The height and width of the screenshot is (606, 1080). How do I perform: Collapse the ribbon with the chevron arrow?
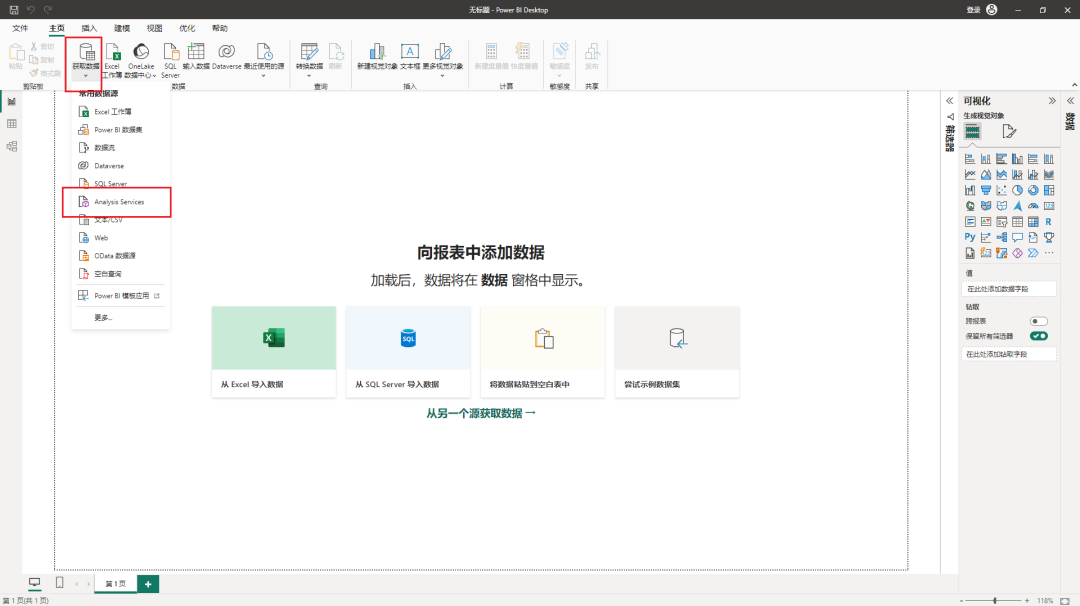click(1074, 85)
